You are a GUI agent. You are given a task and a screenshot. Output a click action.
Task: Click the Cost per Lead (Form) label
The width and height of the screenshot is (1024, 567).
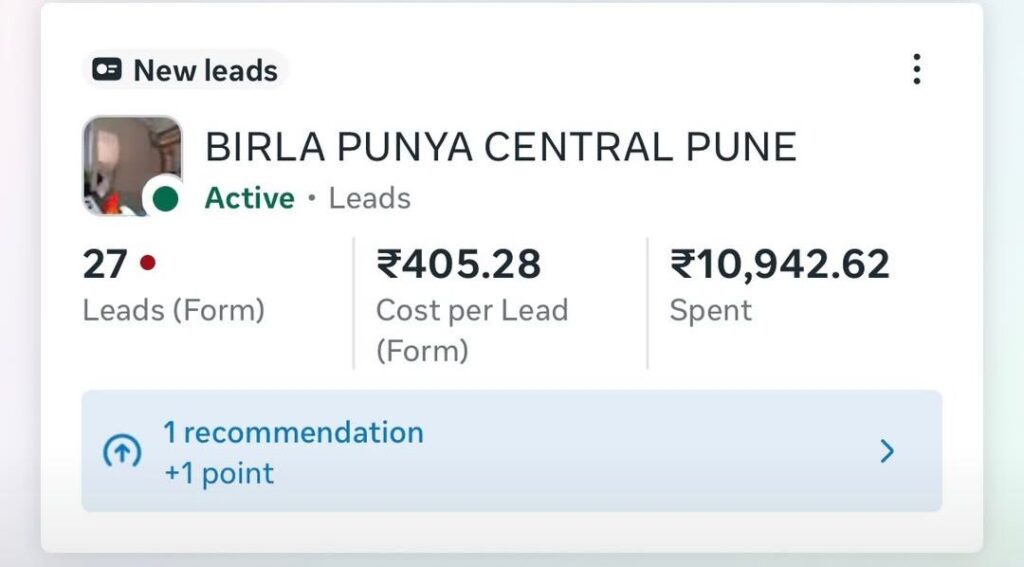pos(471,330)
